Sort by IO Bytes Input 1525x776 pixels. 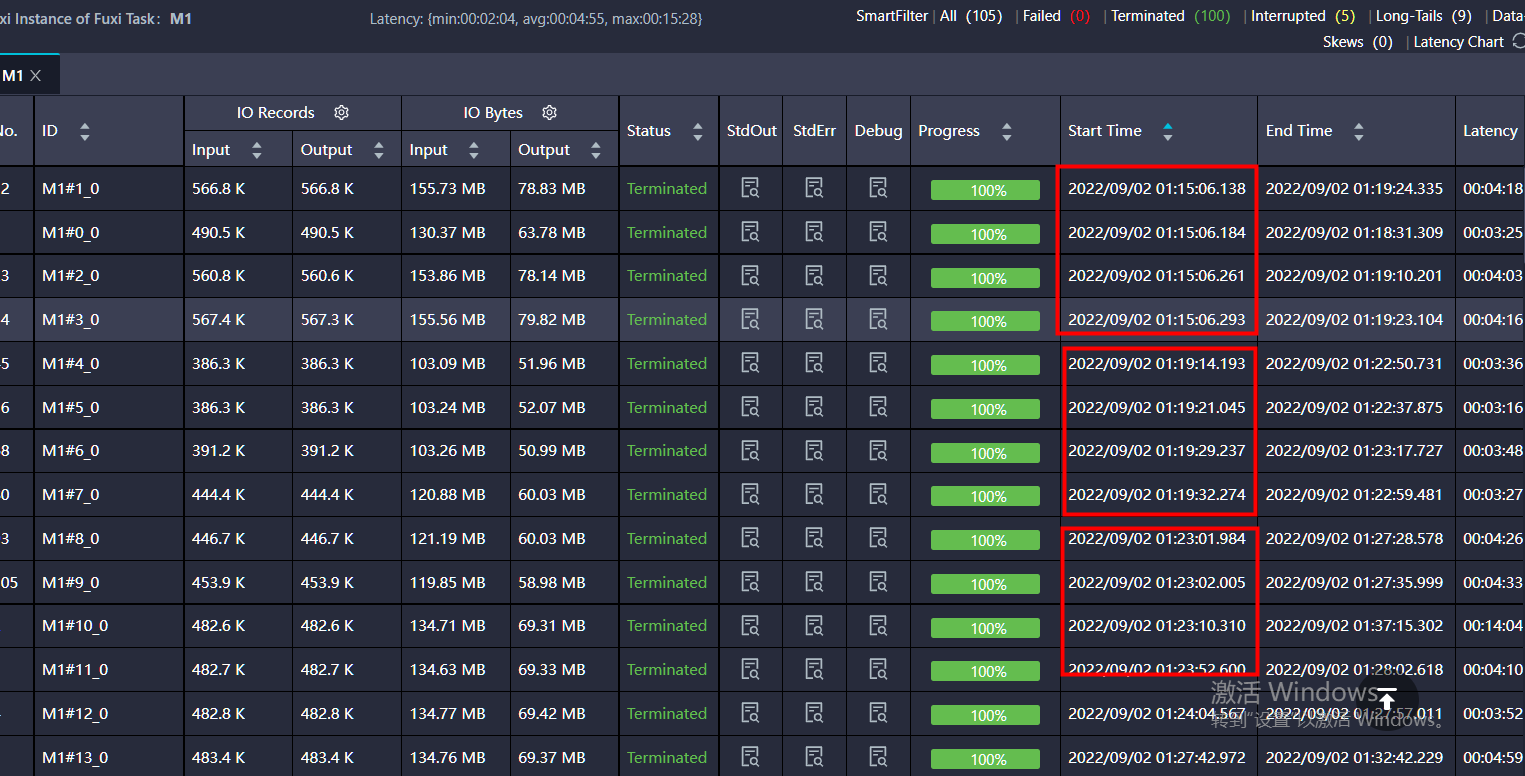click(x=474, y=150)
